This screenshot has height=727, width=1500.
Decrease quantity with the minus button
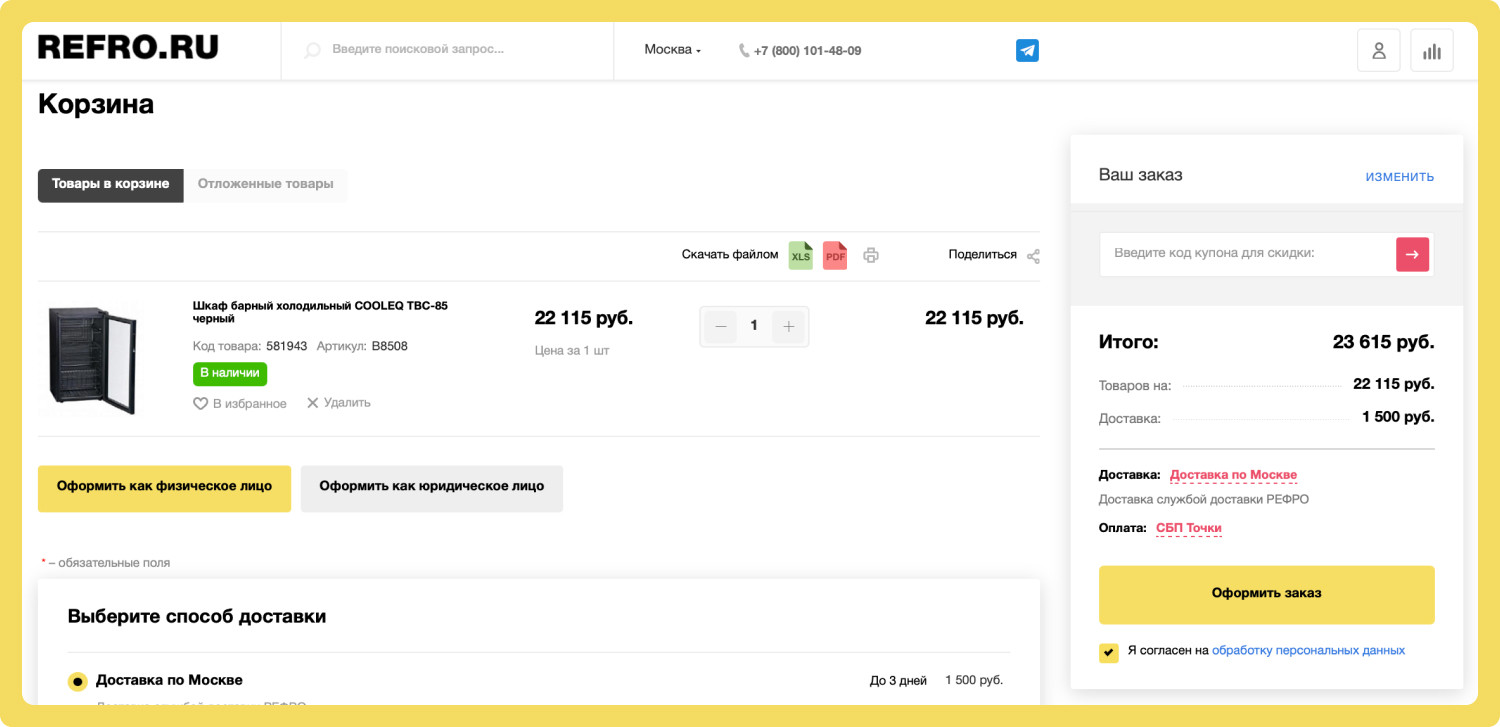721,326
